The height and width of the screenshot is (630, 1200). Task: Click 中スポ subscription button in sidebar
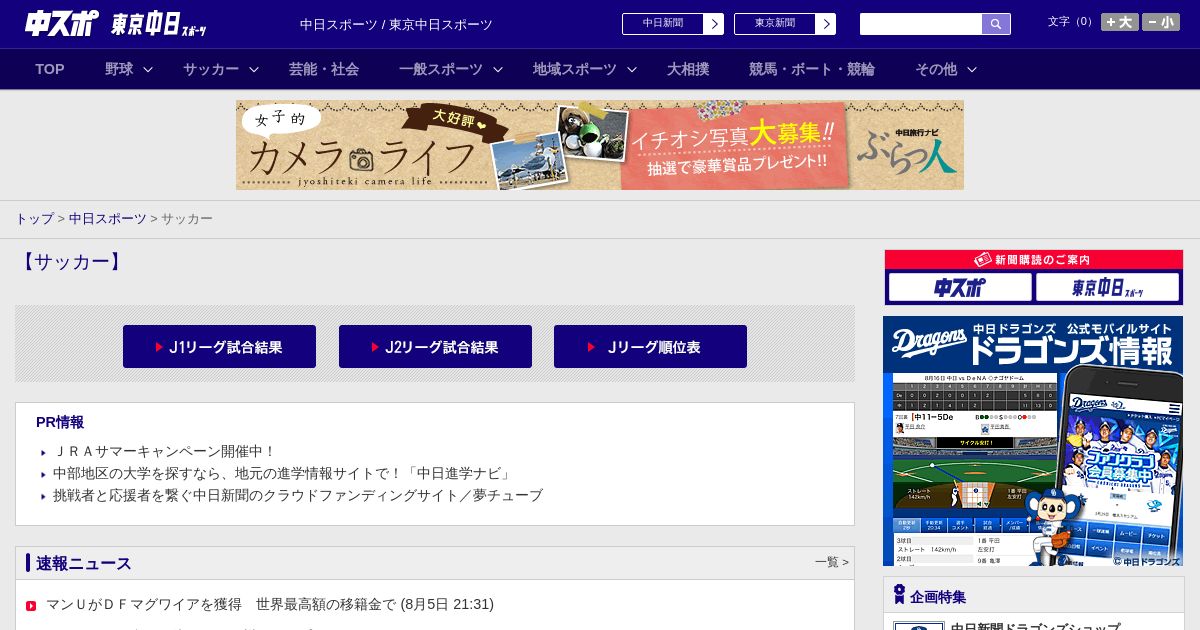click(960, 287)
